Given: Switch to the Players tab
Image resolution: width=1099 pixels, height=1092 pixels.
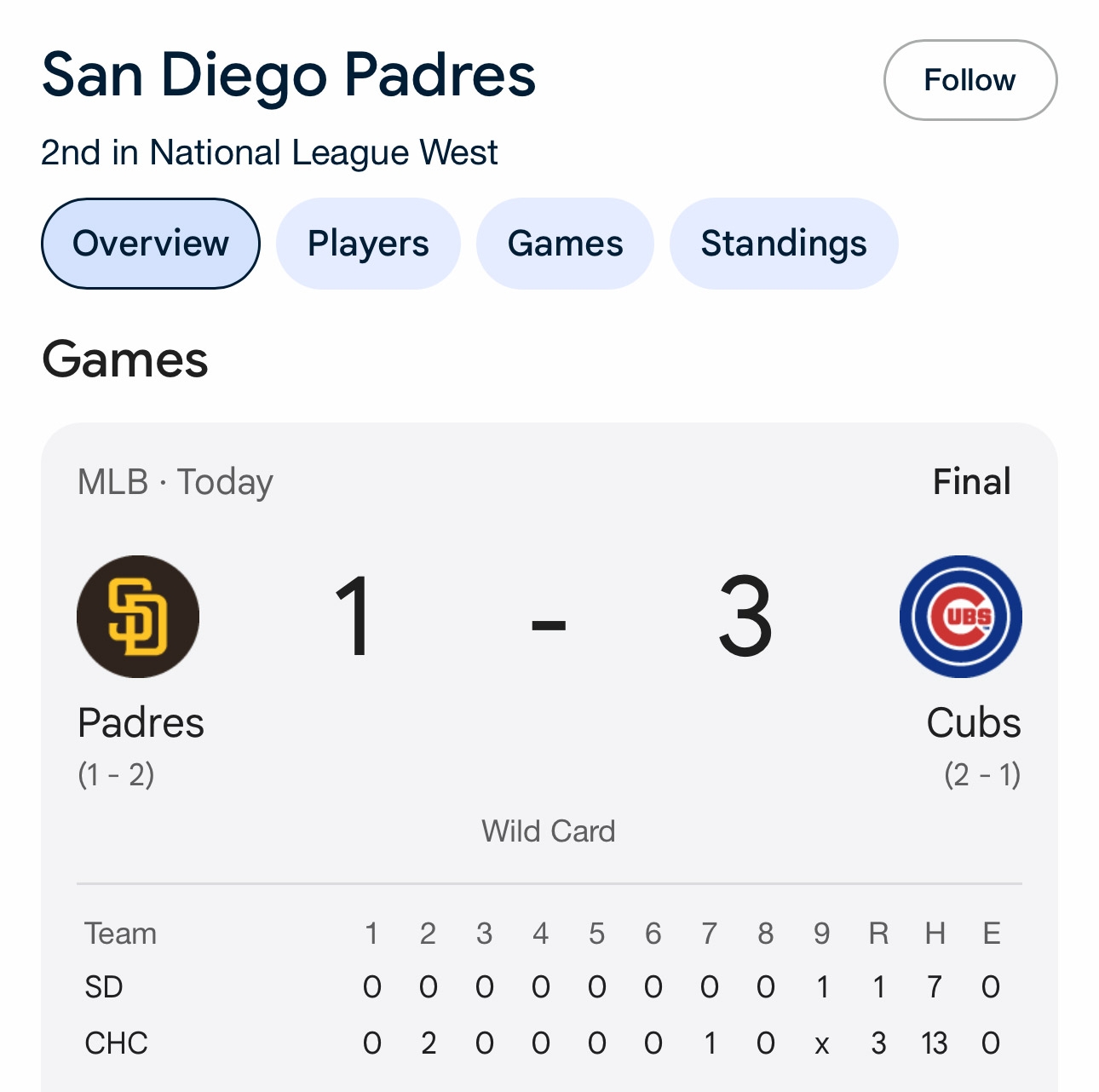Looking at the screenshot, I should tap(368, 244).
